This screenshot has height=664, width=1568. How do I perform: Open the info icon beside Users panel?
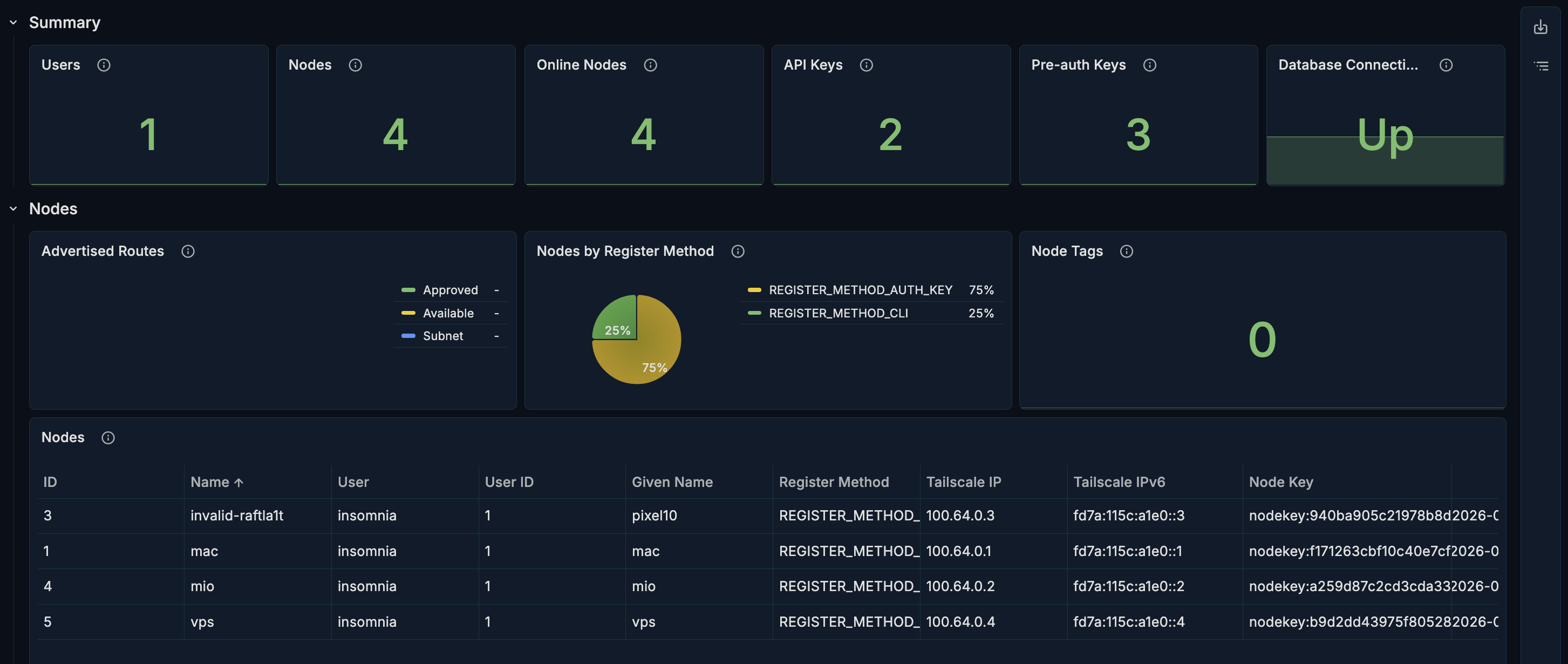(104, 65)
